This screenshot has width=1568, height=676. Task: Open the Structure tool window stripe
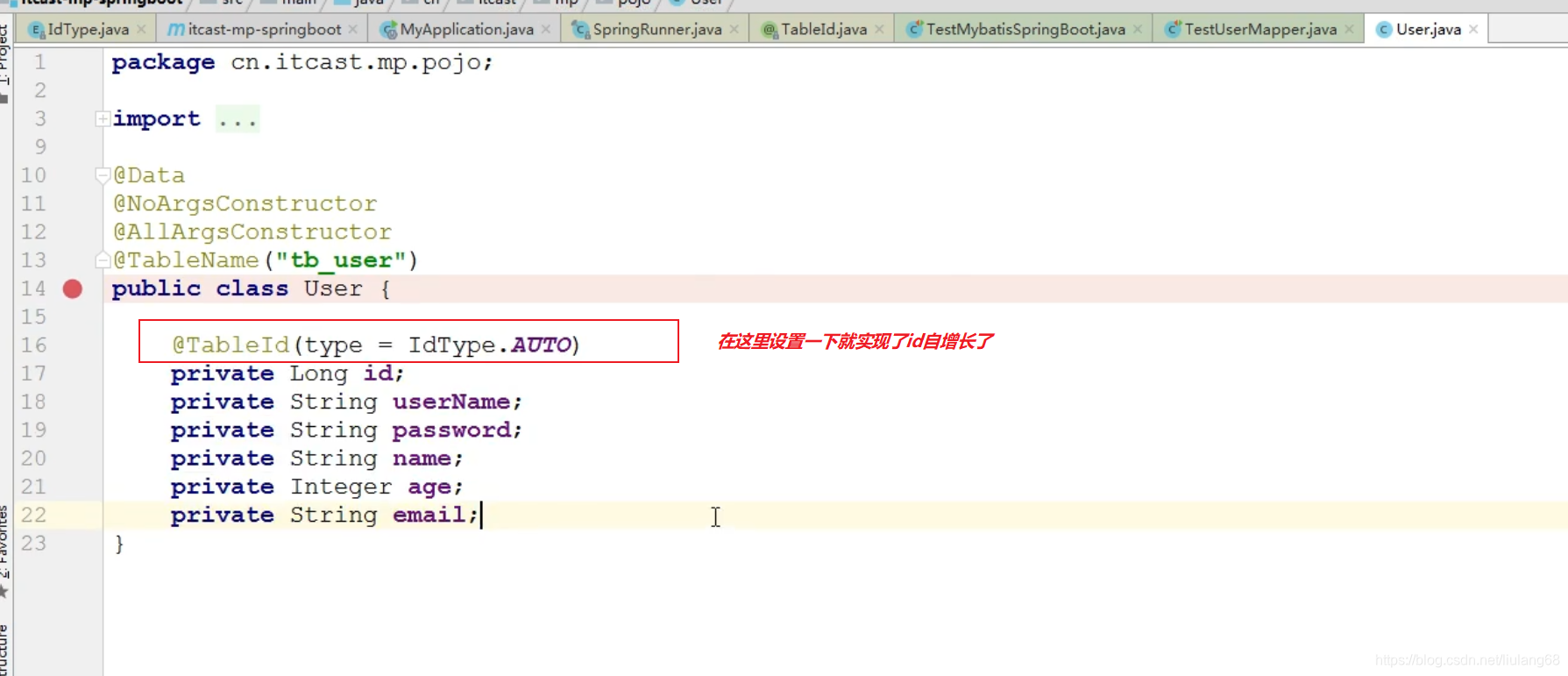(4, 651)
